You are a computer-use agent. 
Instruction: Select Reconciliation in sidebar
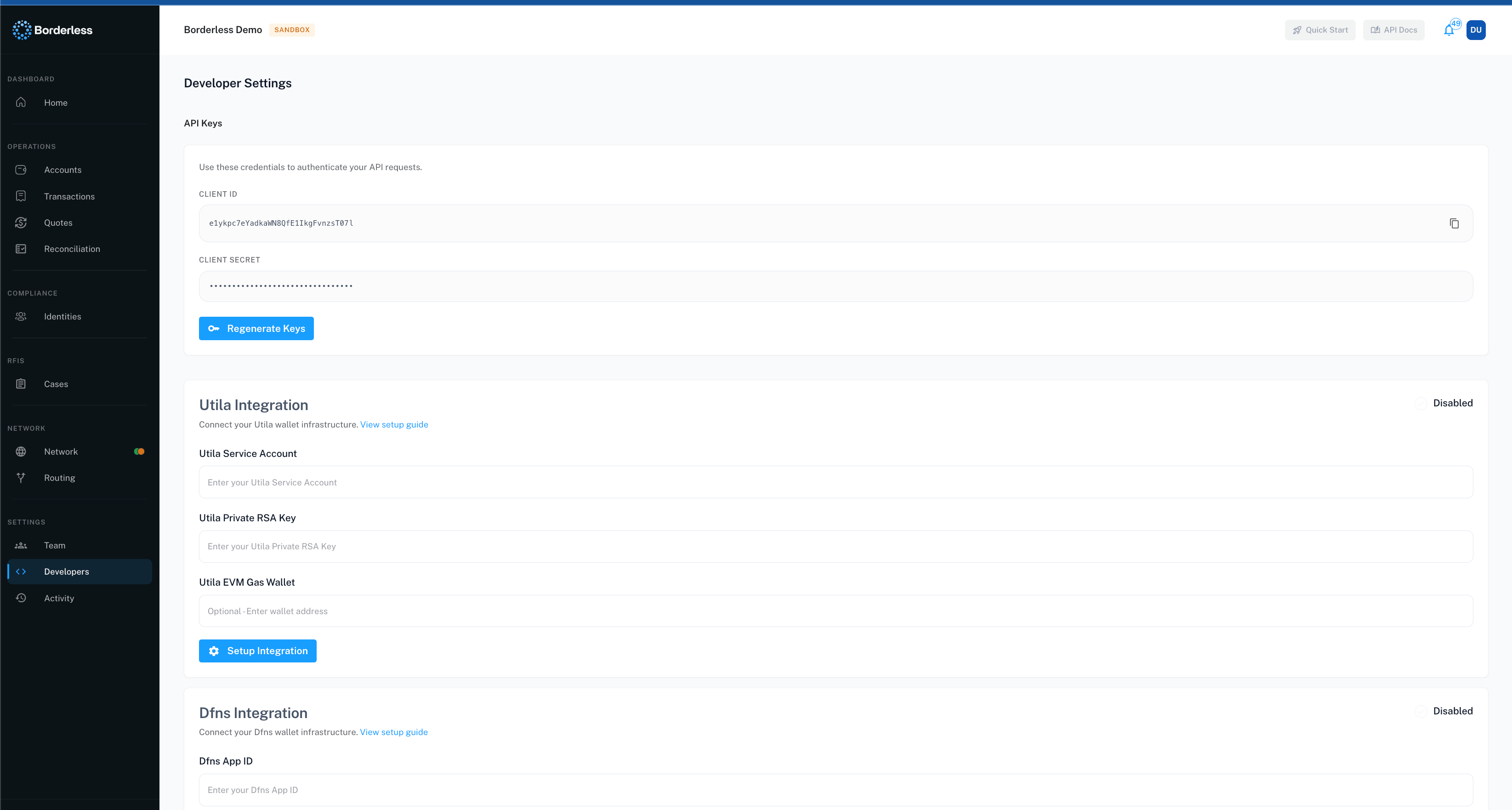click(x=79, y=249)
